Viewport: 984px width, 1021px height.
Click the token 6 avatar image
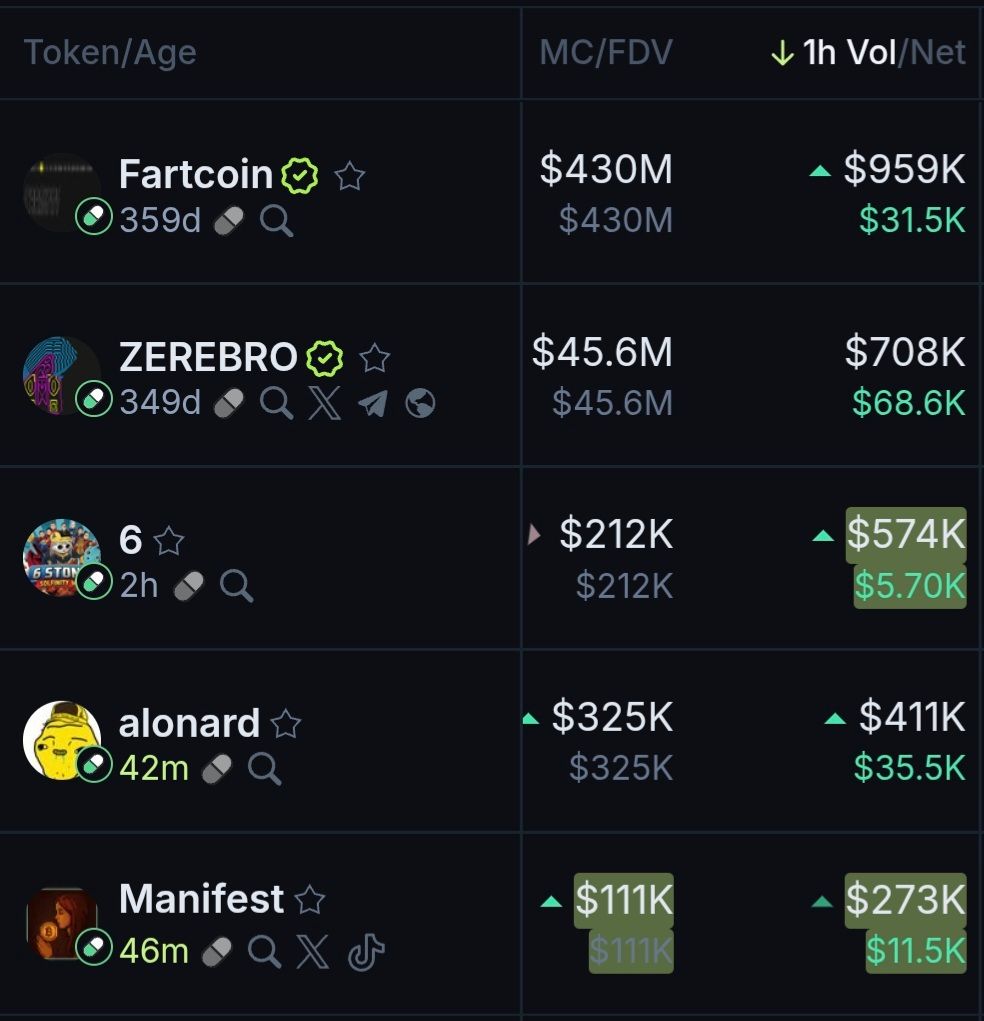point(61,557)
